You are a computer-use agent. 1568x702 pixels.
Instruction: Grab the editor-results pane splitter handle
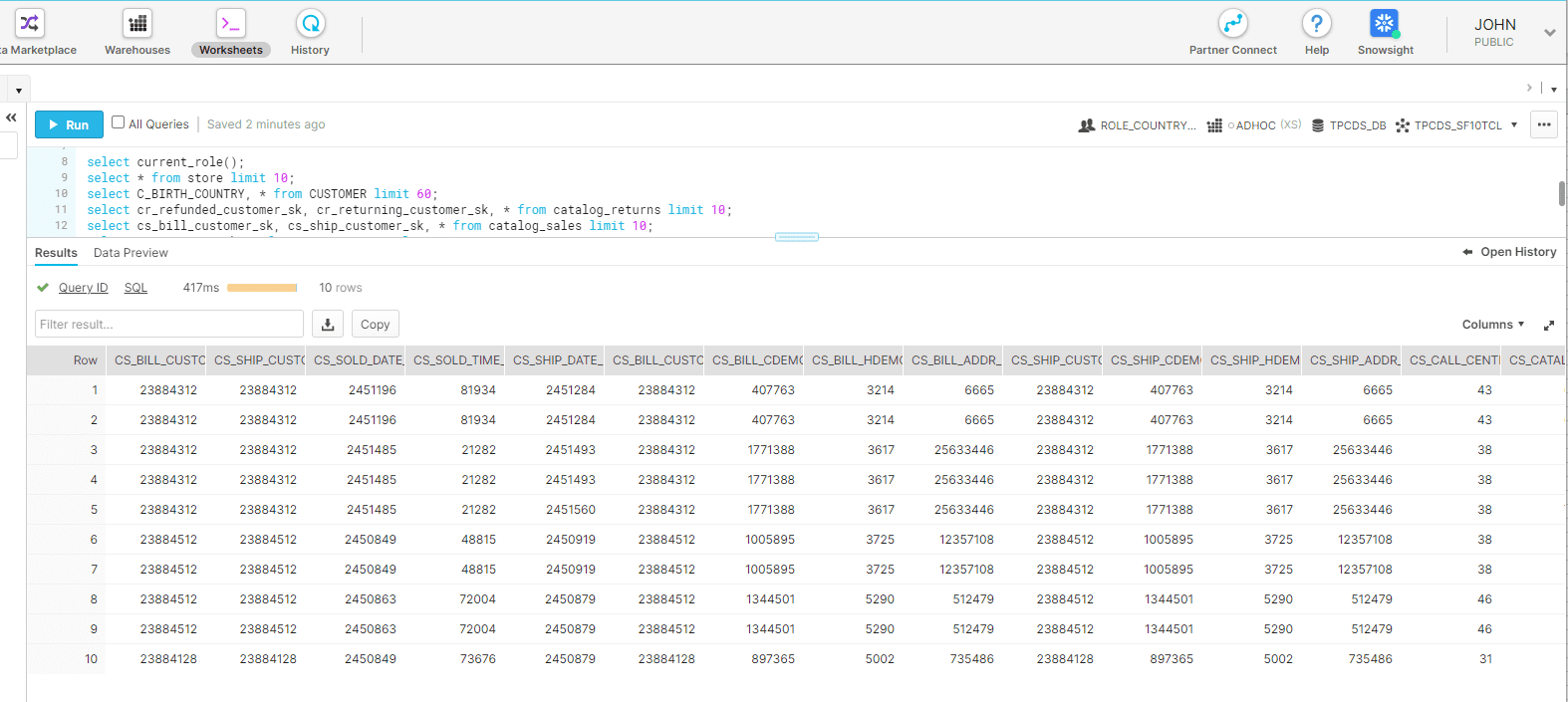797,237
